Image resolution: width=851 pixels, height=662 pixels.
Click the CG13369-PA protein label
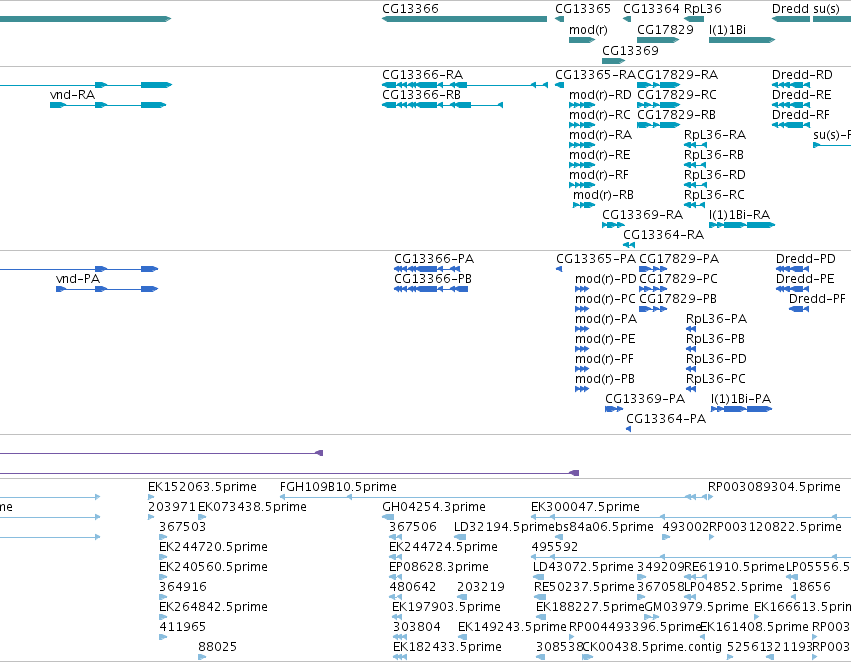coord(645,399)
